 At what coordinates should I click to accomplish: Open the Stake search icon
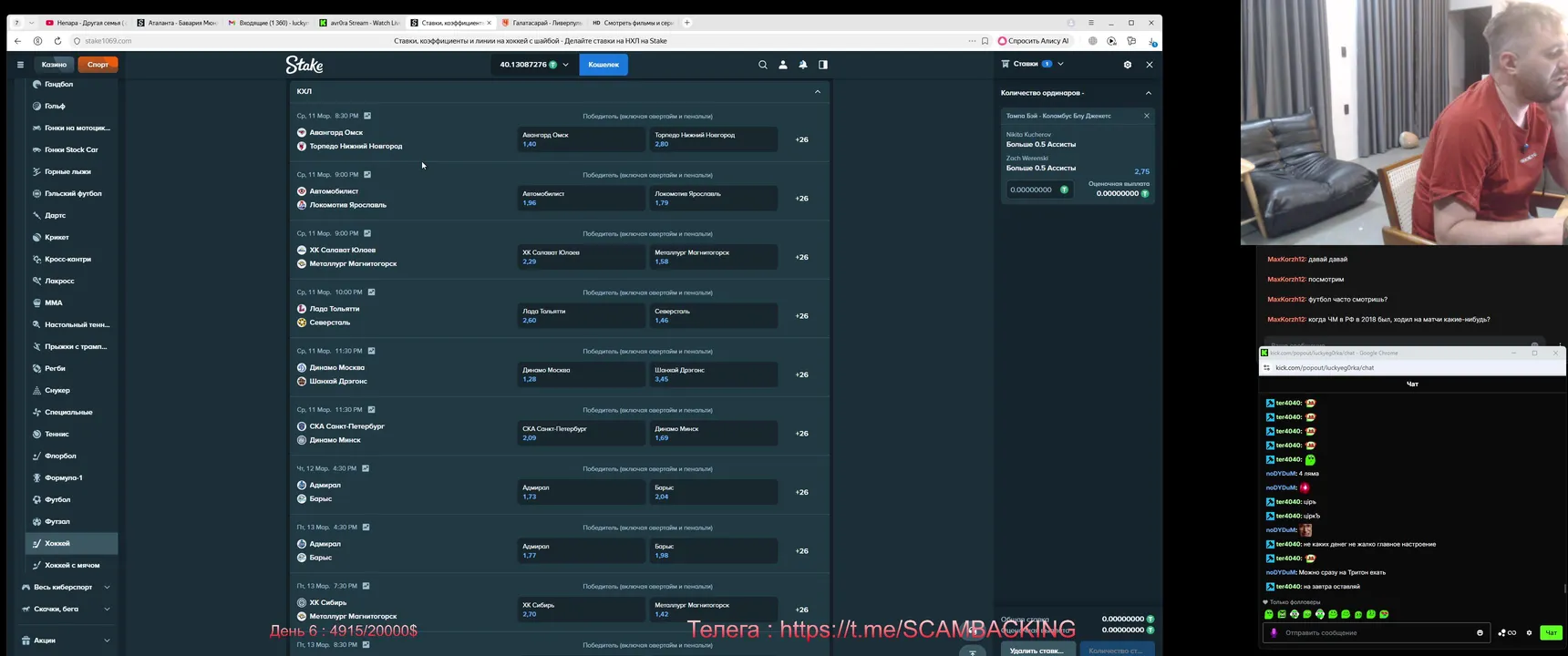(x=763, y=65)
